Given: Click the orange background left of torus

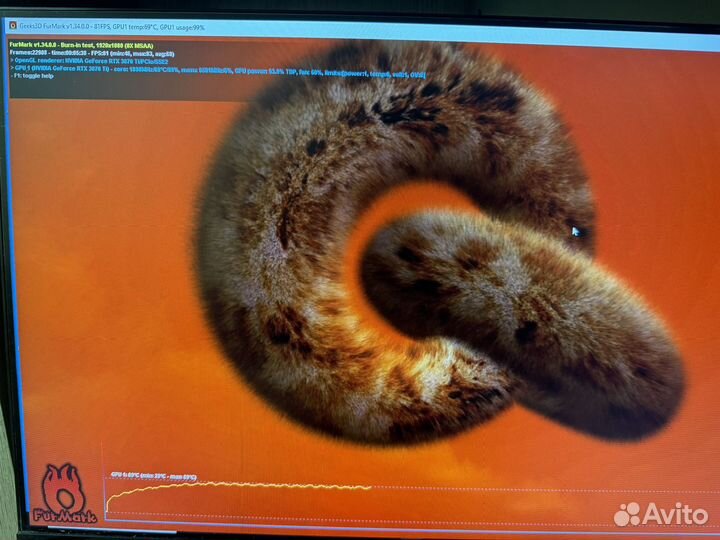Looking at the screenshot, I should pyautogui.click(x=100, y=250).
